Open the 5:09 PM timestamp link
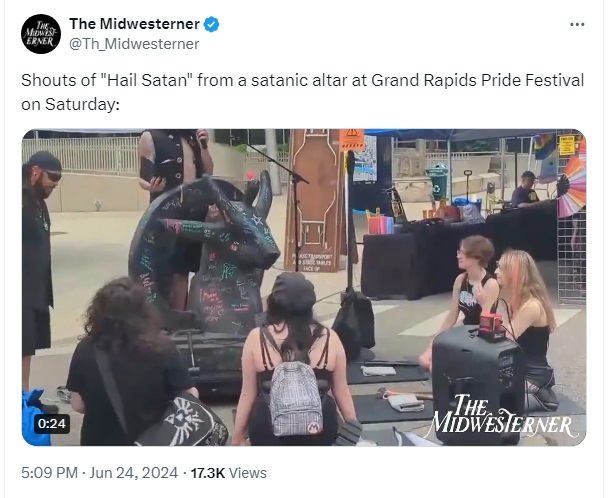The width and height of the screenshot is (610, 498). click(50, 473)
